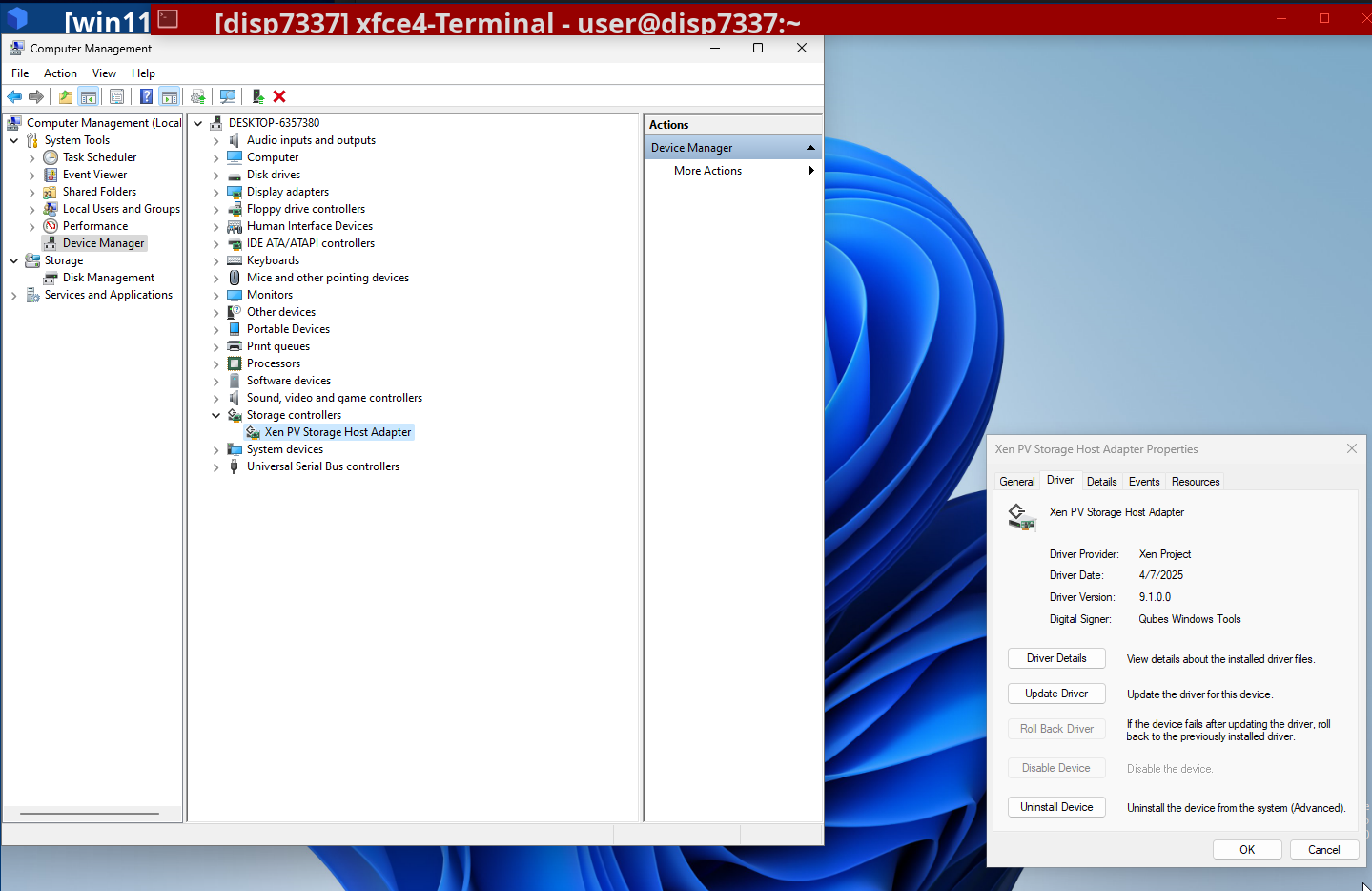The image size is (1372, 891).
Task: Switch to the Resources tab
Action: 1196,482
